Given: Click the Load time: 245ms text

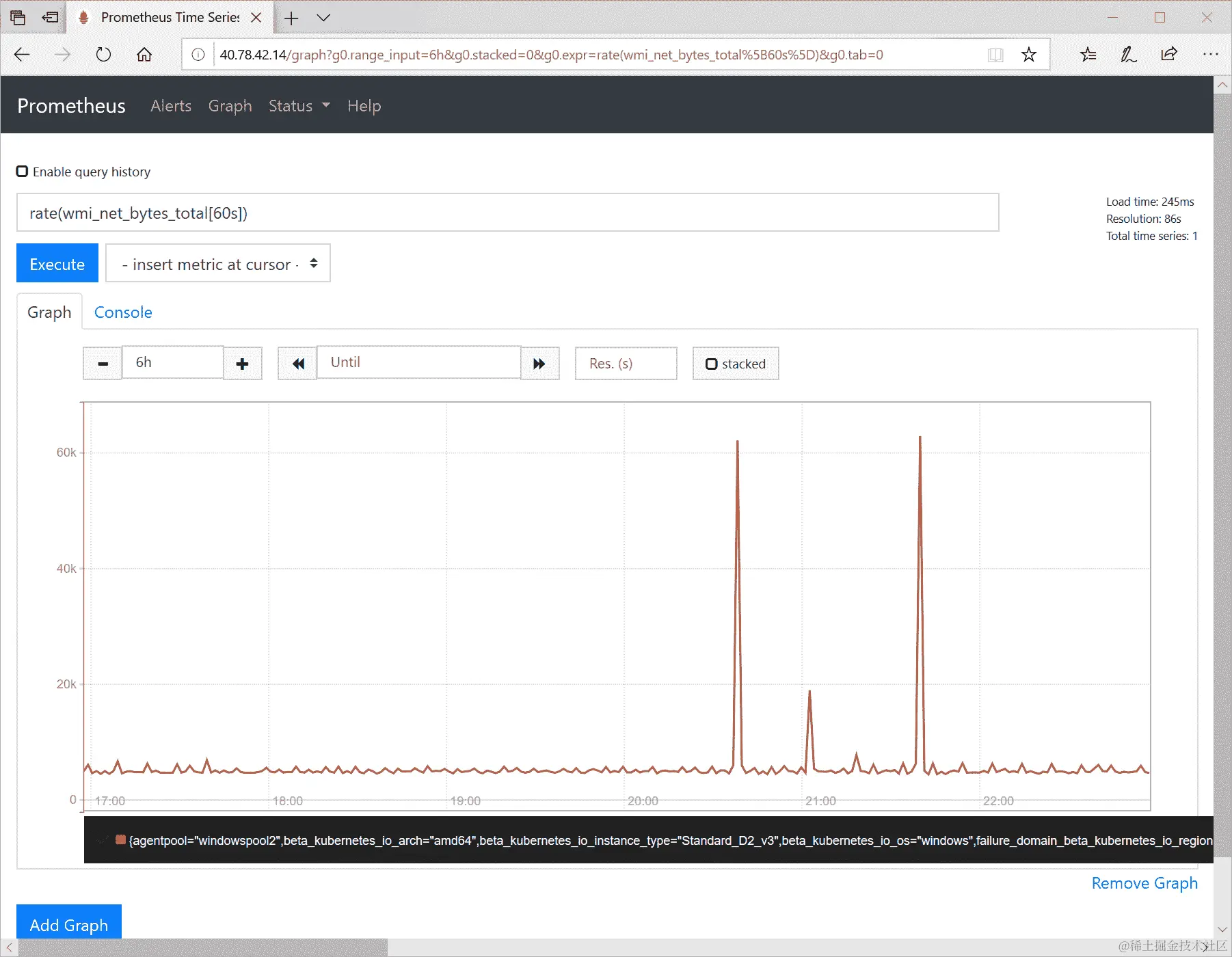Looking at the screenshot, I should point(1150,202).
